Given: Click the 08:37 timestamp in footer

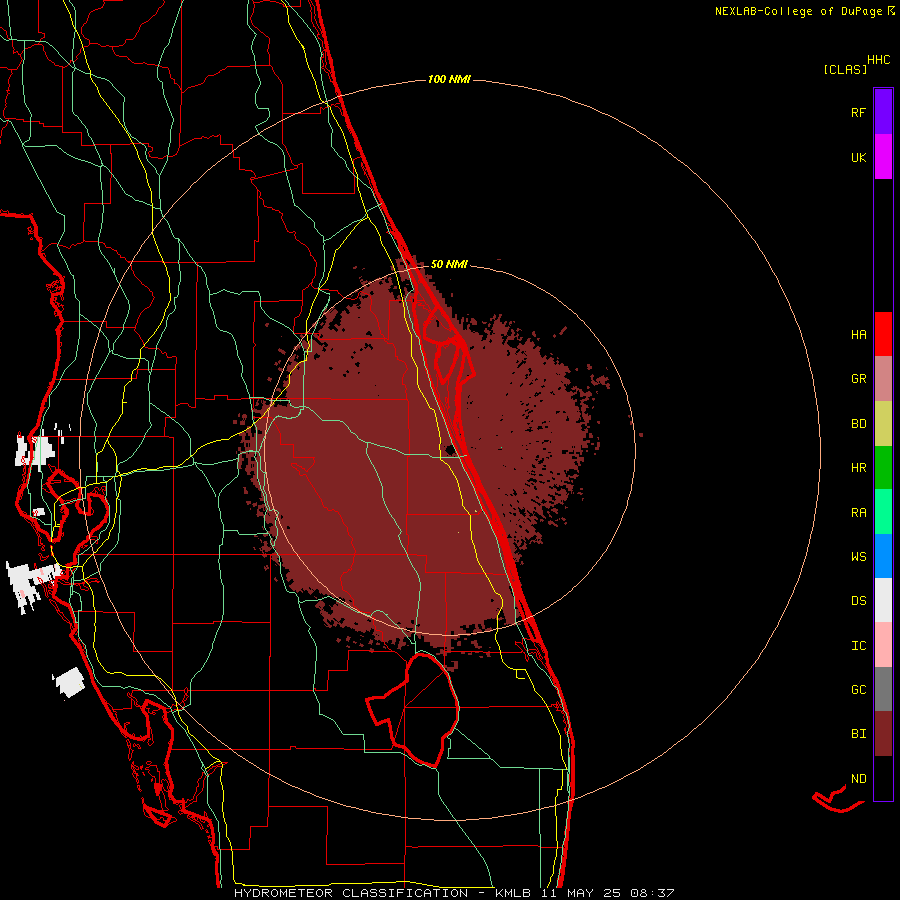Looking at the screenshot, I should coord(652,893).
